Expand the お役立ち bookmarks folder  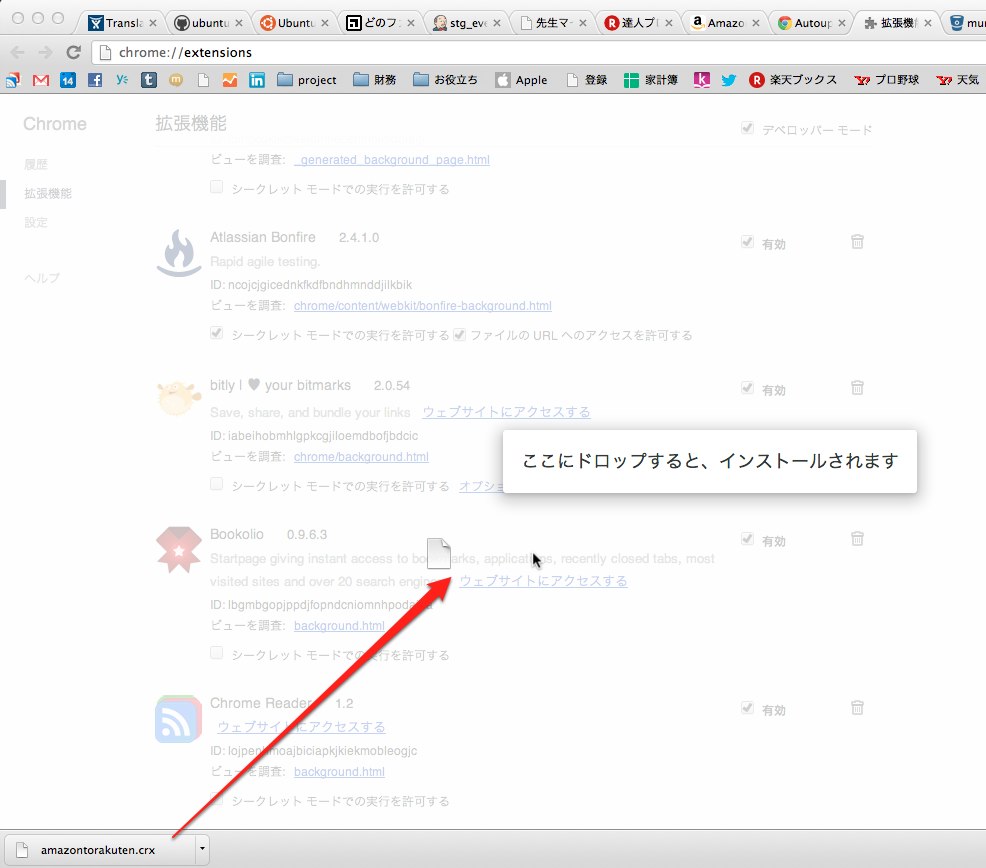point(445,80)
